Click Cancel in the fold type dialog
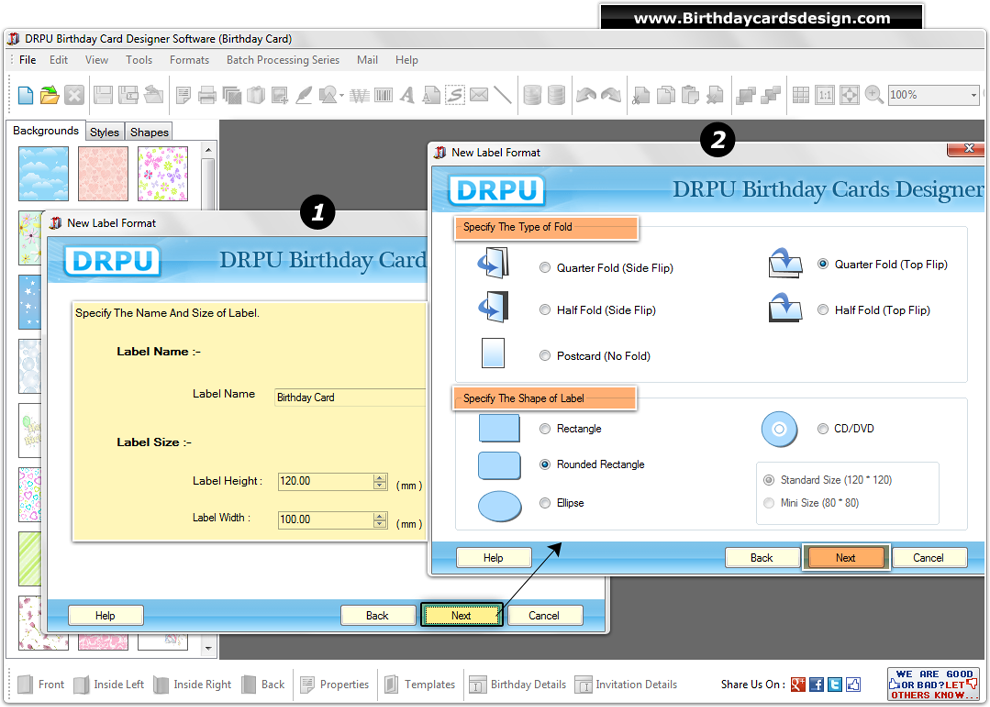The image size is (990, 707). click(928, 557)
